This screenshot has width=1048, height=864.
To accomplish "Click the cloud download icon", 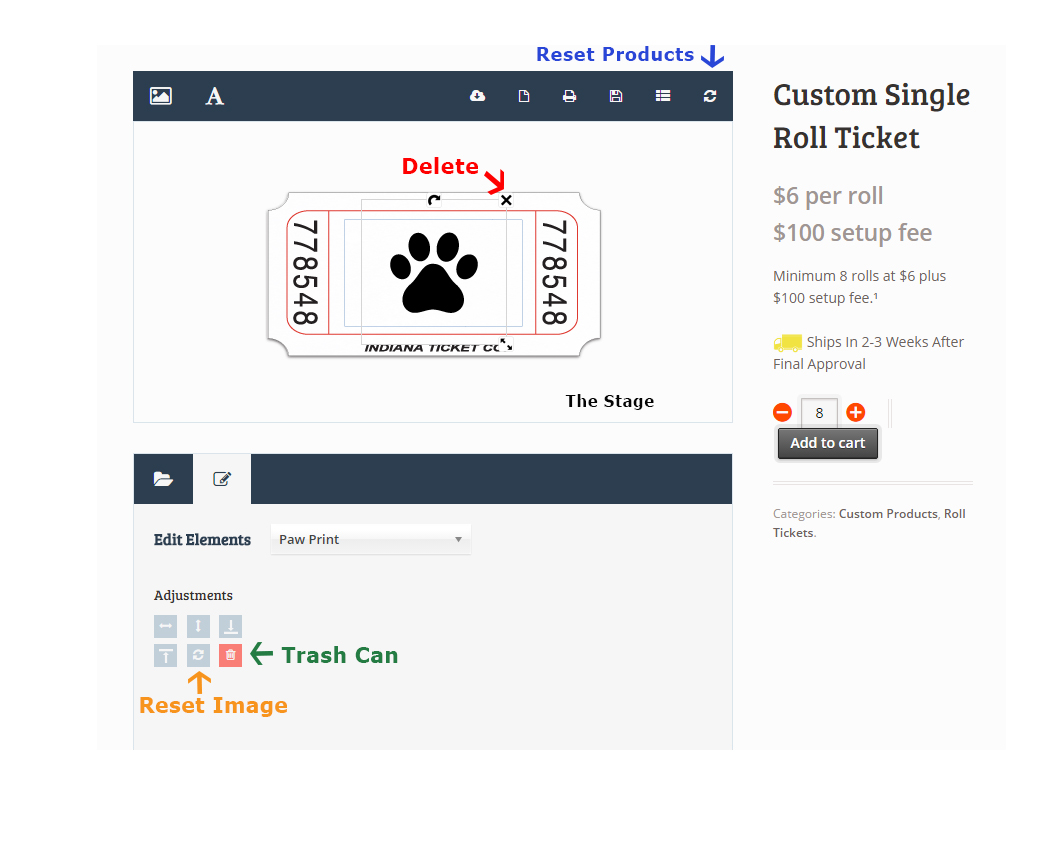I will click(x=477, y=96).
